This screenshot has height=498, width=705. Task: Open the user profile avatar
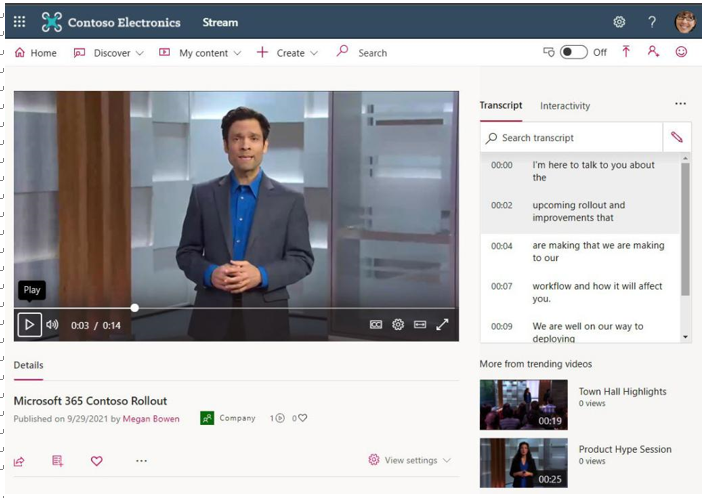[685, 22]
